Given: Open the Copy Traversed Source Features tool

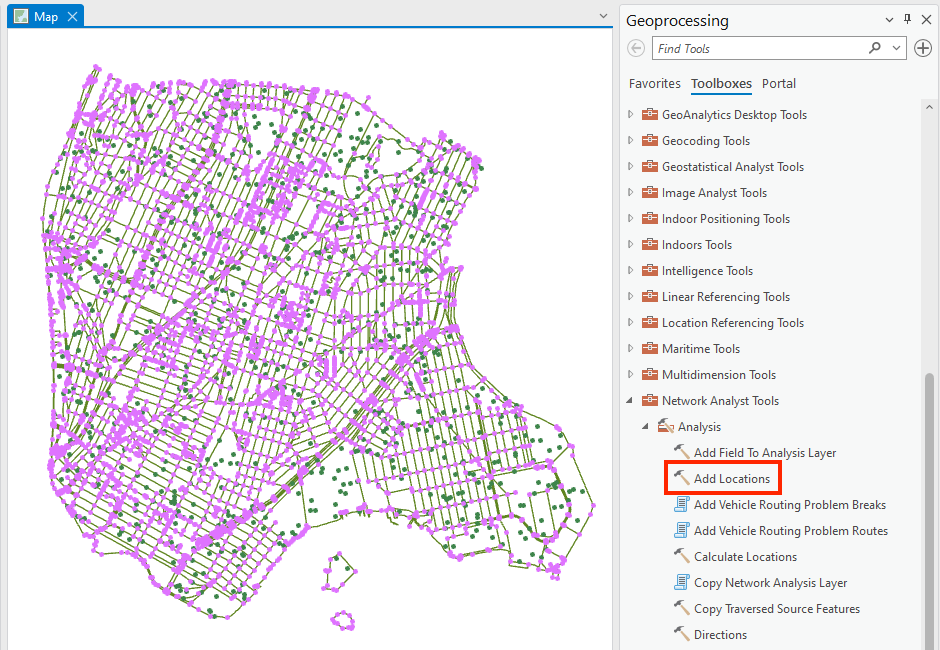Looking at the screenshot, I should coord(777,609).
